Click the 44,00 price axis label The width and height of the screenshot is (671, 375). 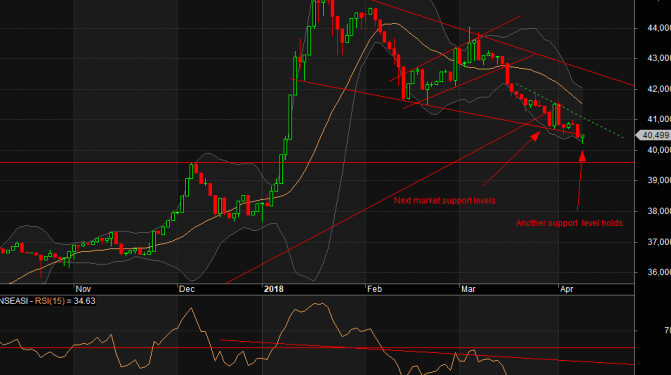coord(659,28)
